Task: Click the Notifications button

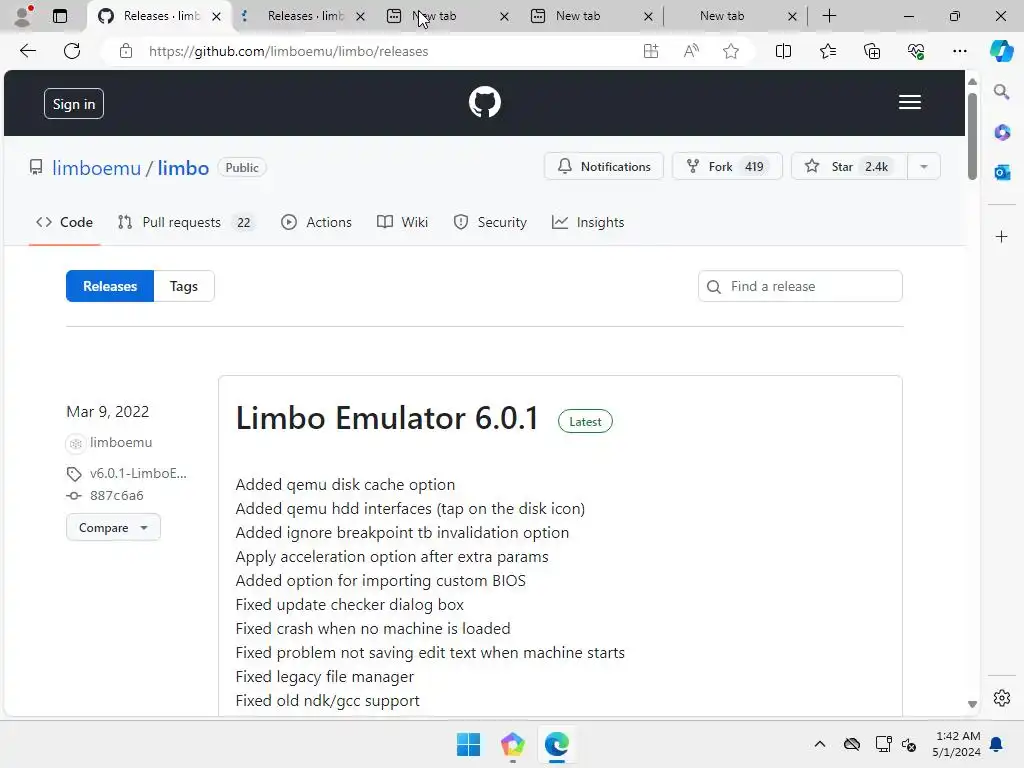Action: (603, 167)
